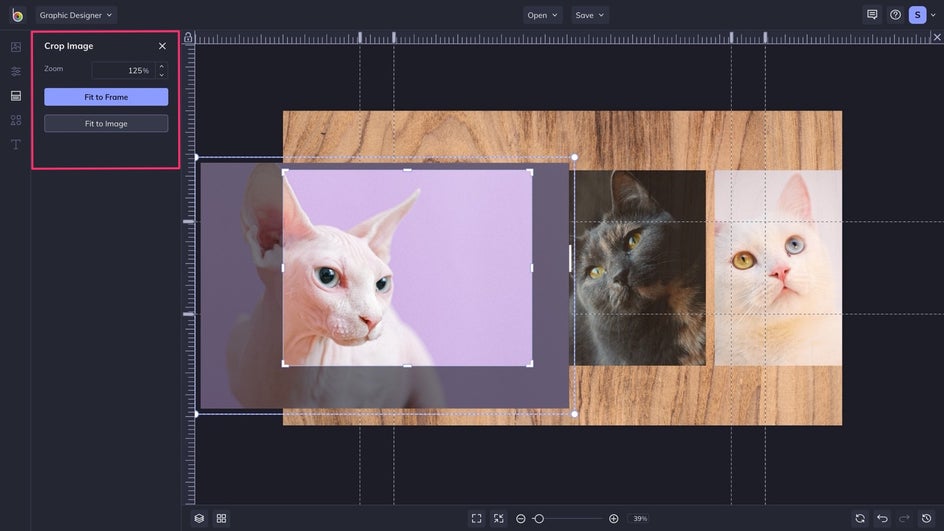Click the BeFunky logo icon
Screen dimensions: 944x531
(17, 15)
